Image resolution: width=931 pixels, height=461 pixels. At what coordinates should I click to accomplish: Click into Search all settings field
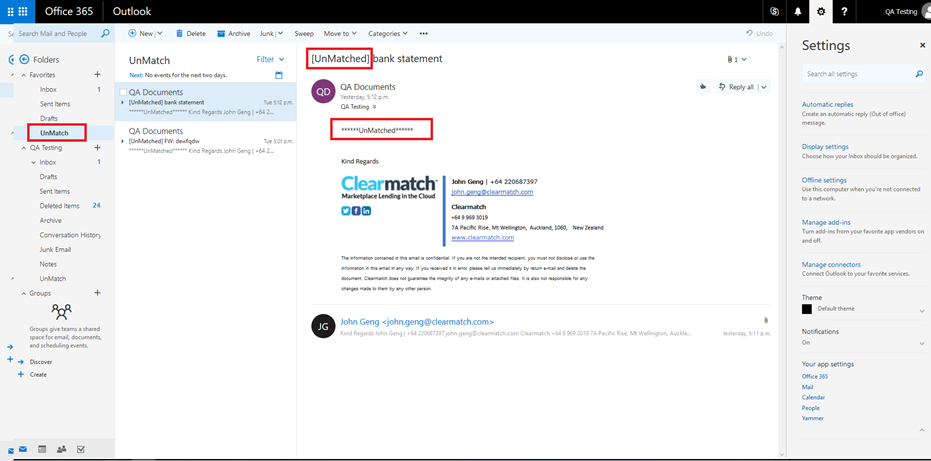click(x=857, y=74)
